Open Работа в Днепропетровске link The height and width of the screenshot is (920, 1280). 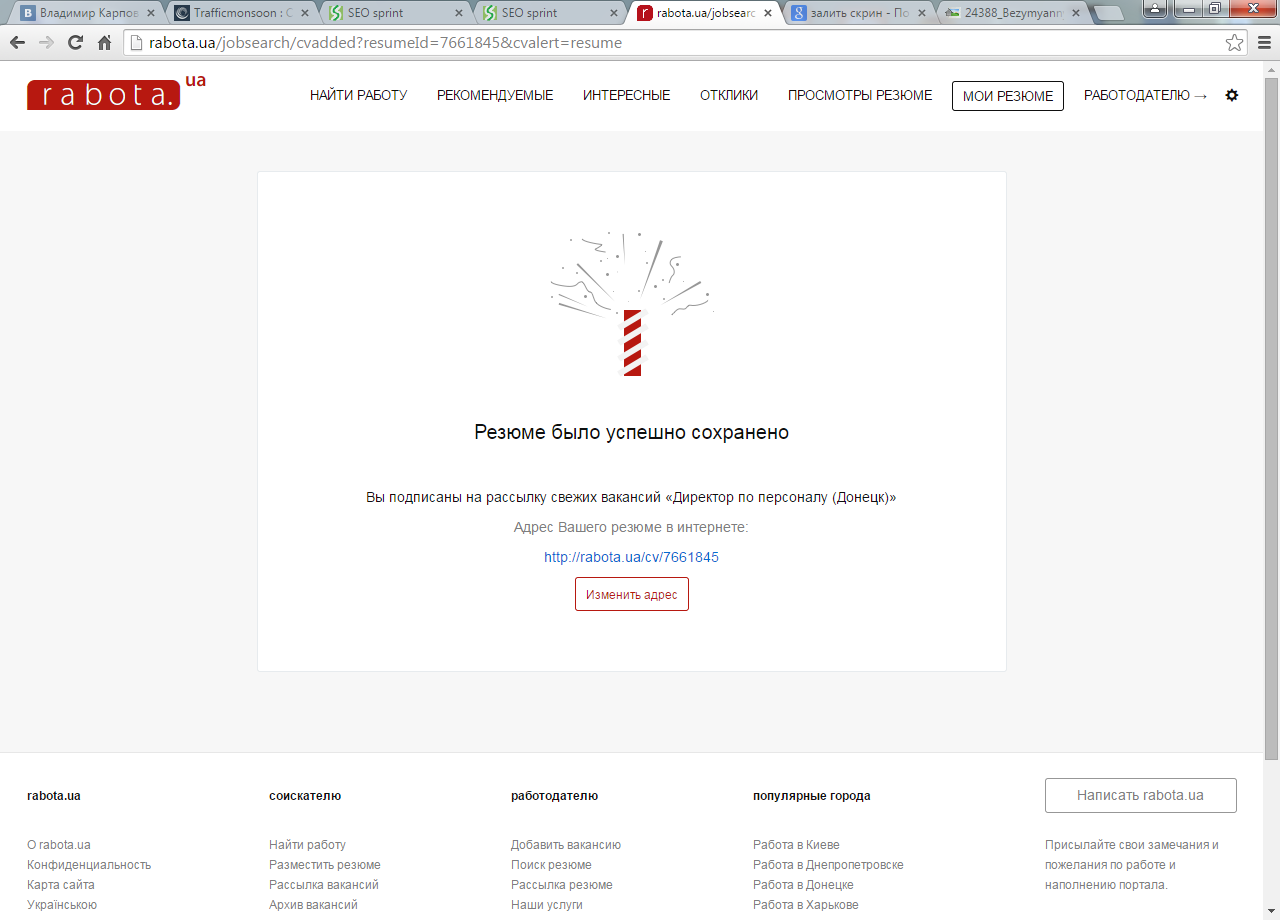(x=828, y=865)
